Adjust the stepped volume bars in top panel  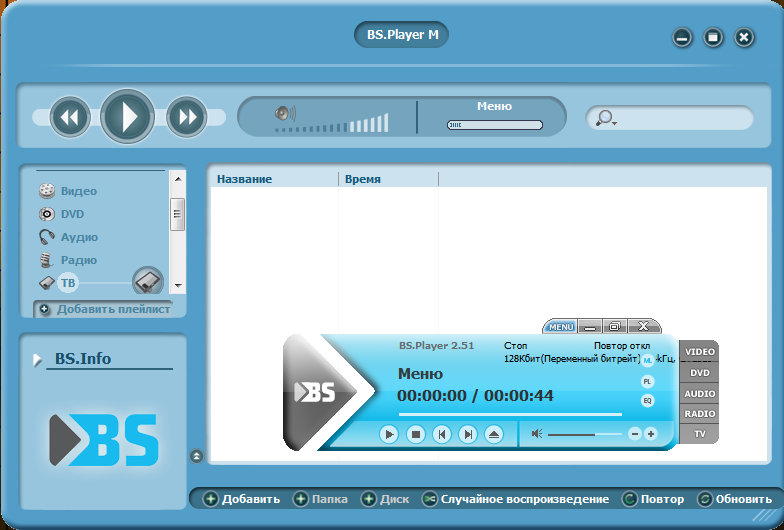pos(332,124)
